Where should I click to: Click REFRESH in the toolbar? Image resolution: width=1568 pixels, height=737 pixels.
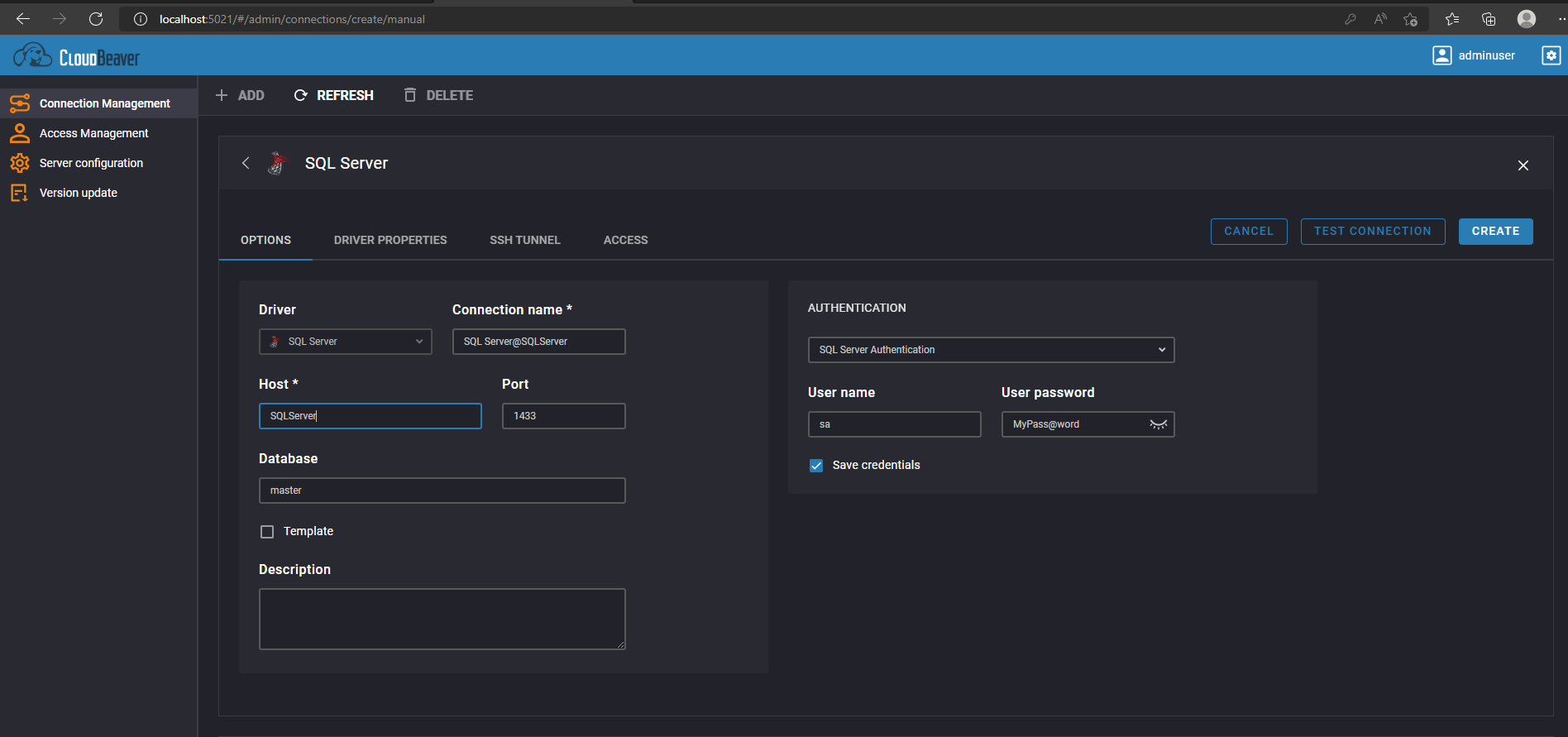pos(334,95)
